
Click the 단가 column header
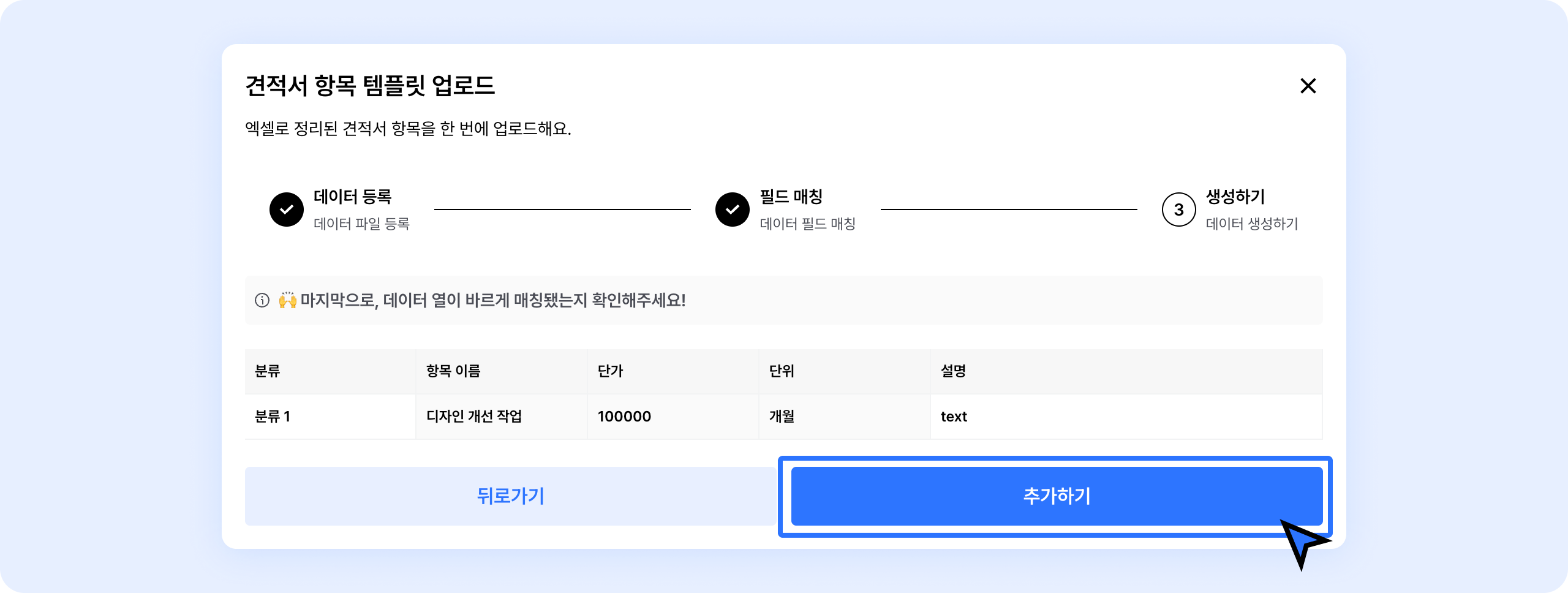(610, 371)
